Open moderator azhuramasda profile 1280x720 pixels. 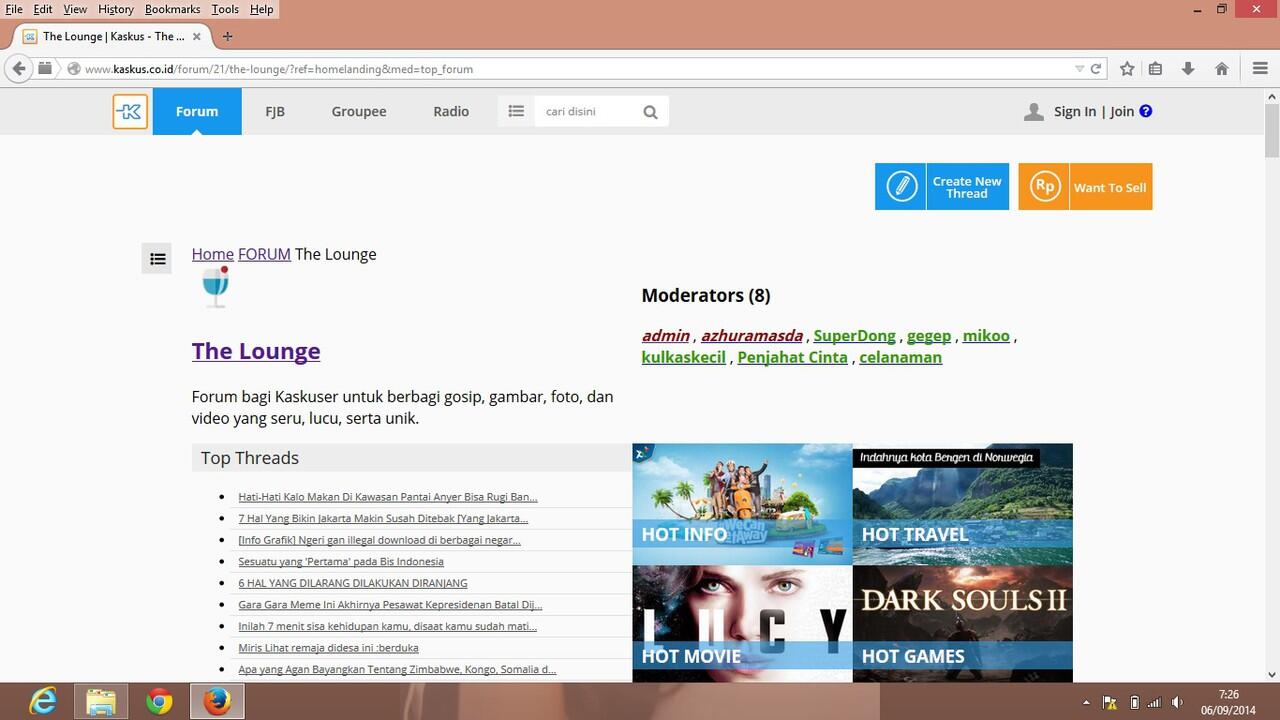pyautogui.click(x=752, y=336)
